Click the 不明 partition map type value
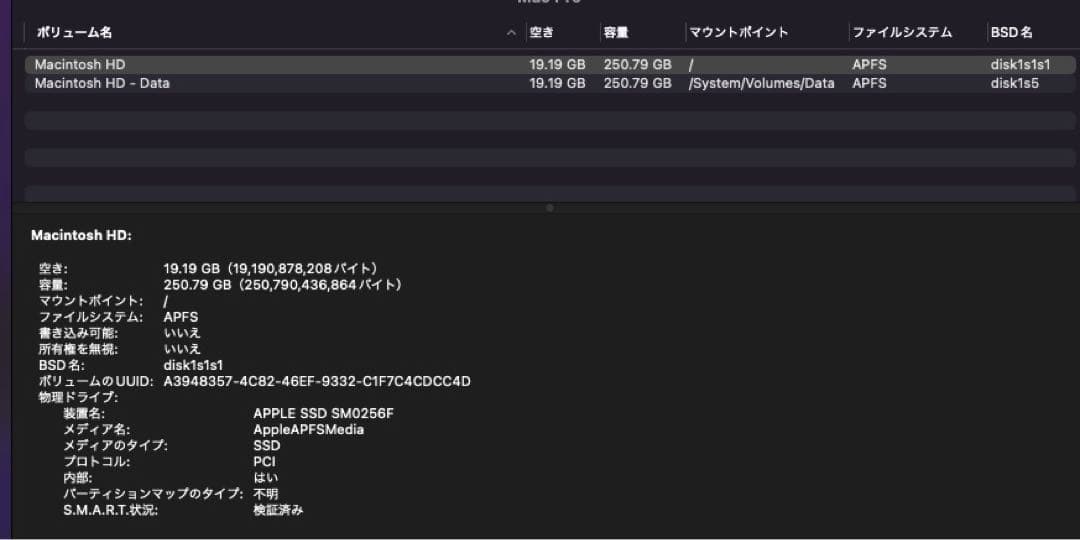This screenshot has height=540, width=1080. [x=266, y=494]
